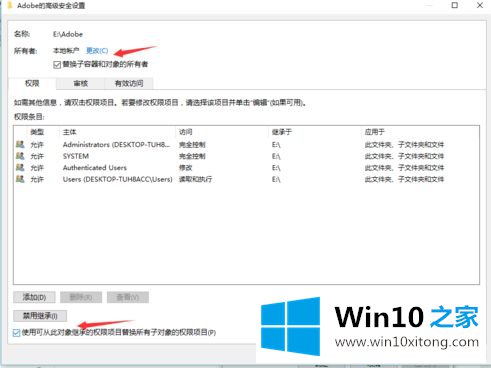Select the user icon of the SYSTEM entry
The height and width of the screenshot is (368, 491).
pos(20,156)
